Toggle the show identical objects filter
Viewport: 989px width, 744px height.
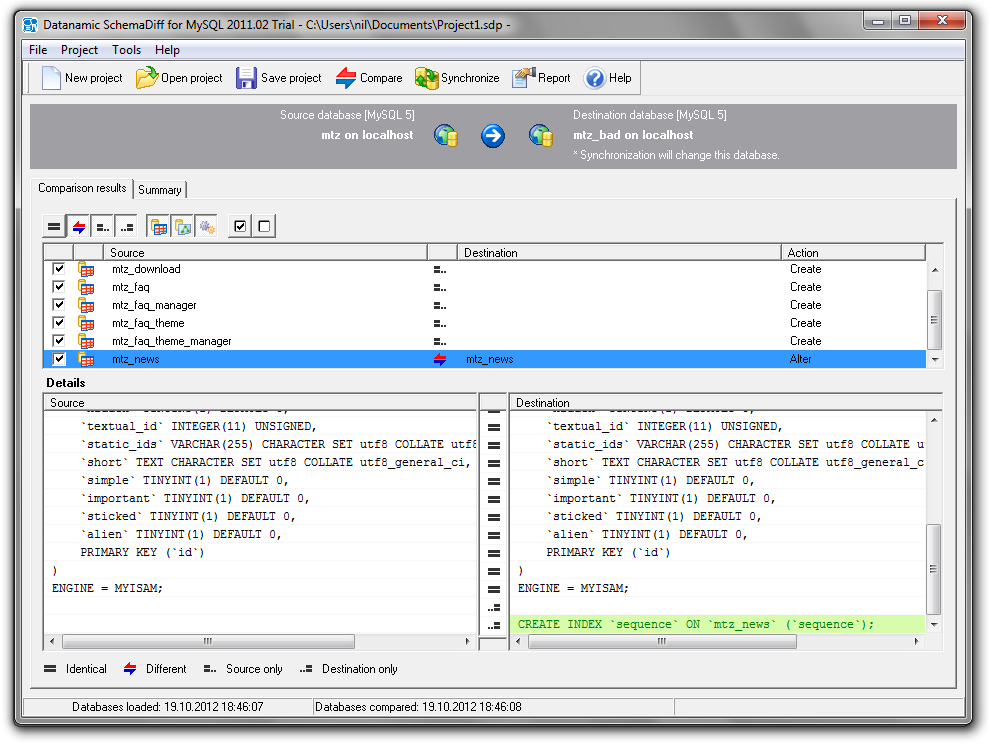(54, 226)
